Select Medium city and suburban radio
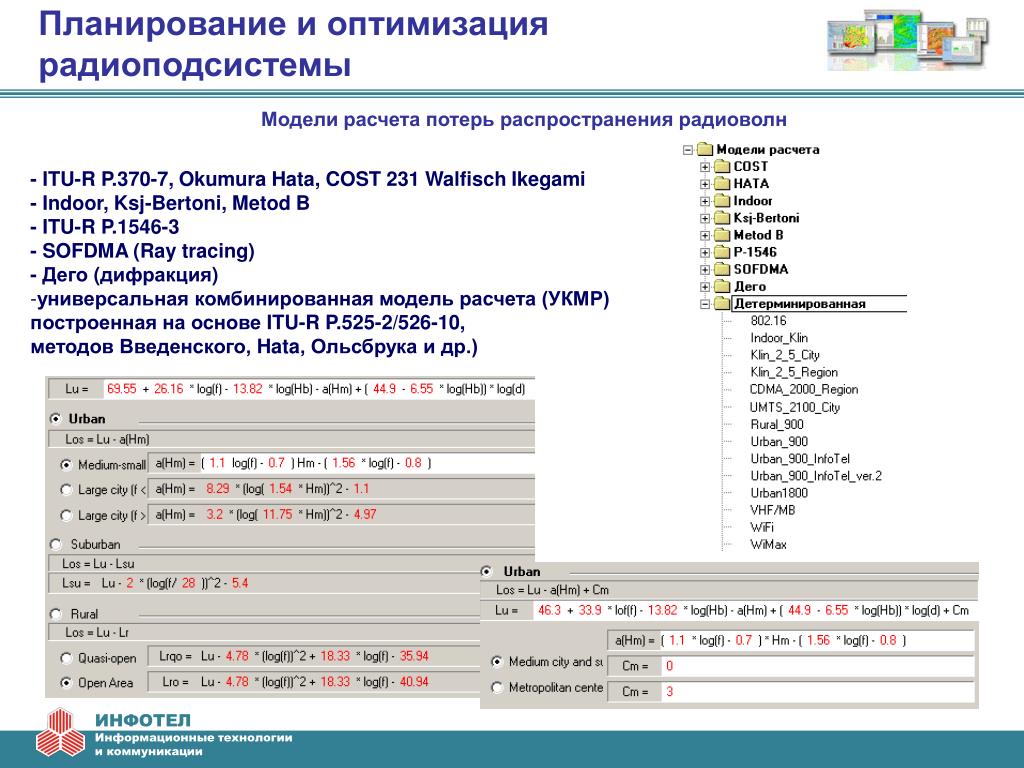 pyautogui.click(x=497, y=662)
